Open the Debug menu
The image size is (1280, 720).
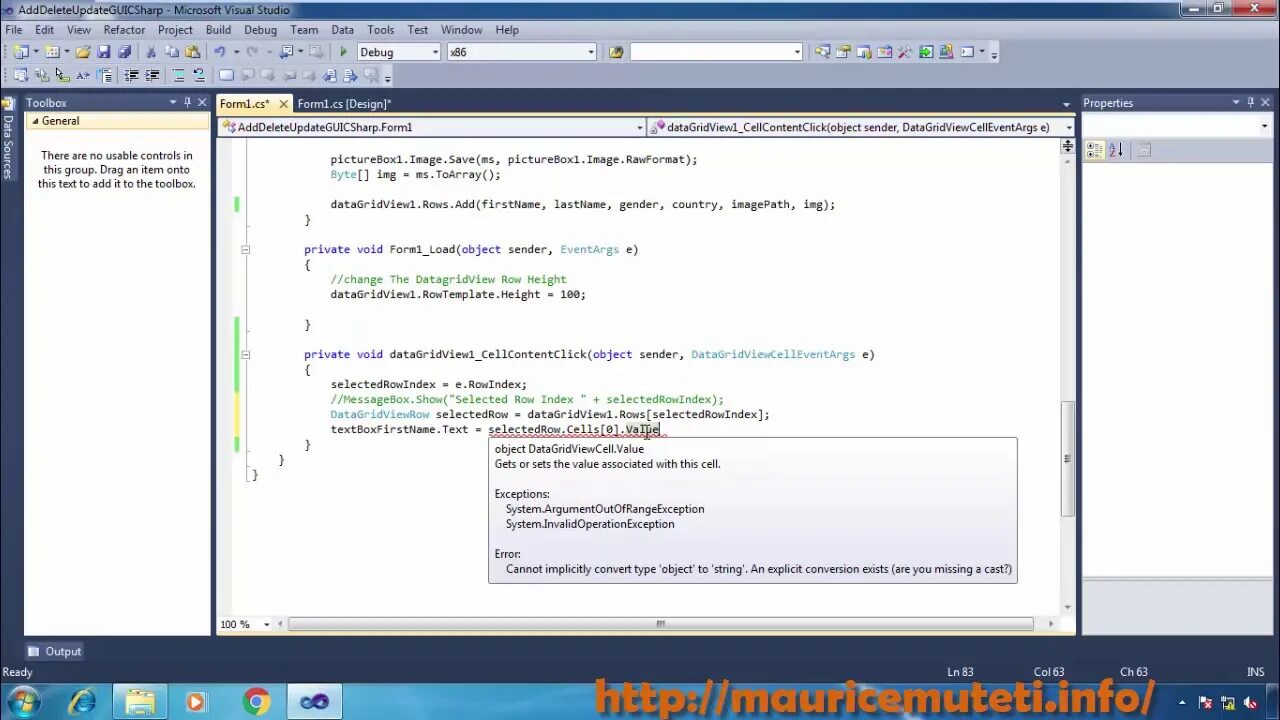(260, 30)
